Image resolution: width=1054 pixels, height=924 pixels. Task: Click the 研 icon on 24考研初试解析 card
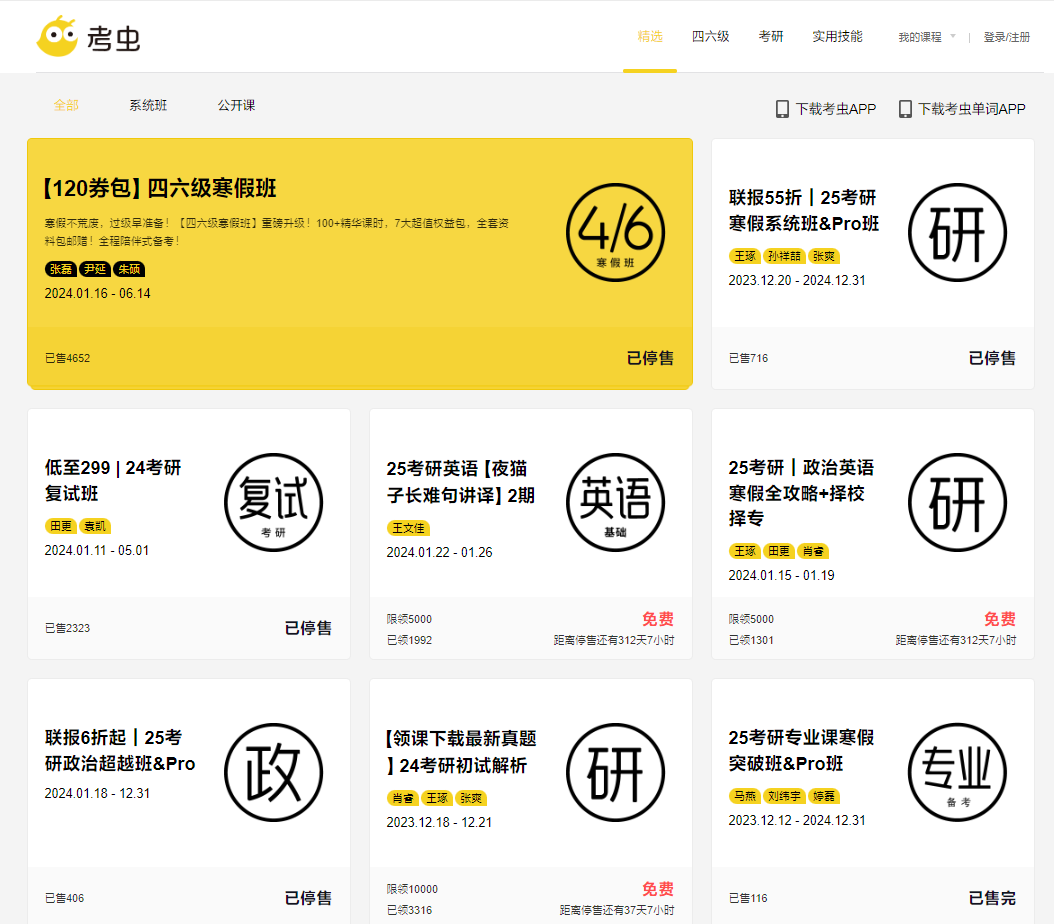615,773
